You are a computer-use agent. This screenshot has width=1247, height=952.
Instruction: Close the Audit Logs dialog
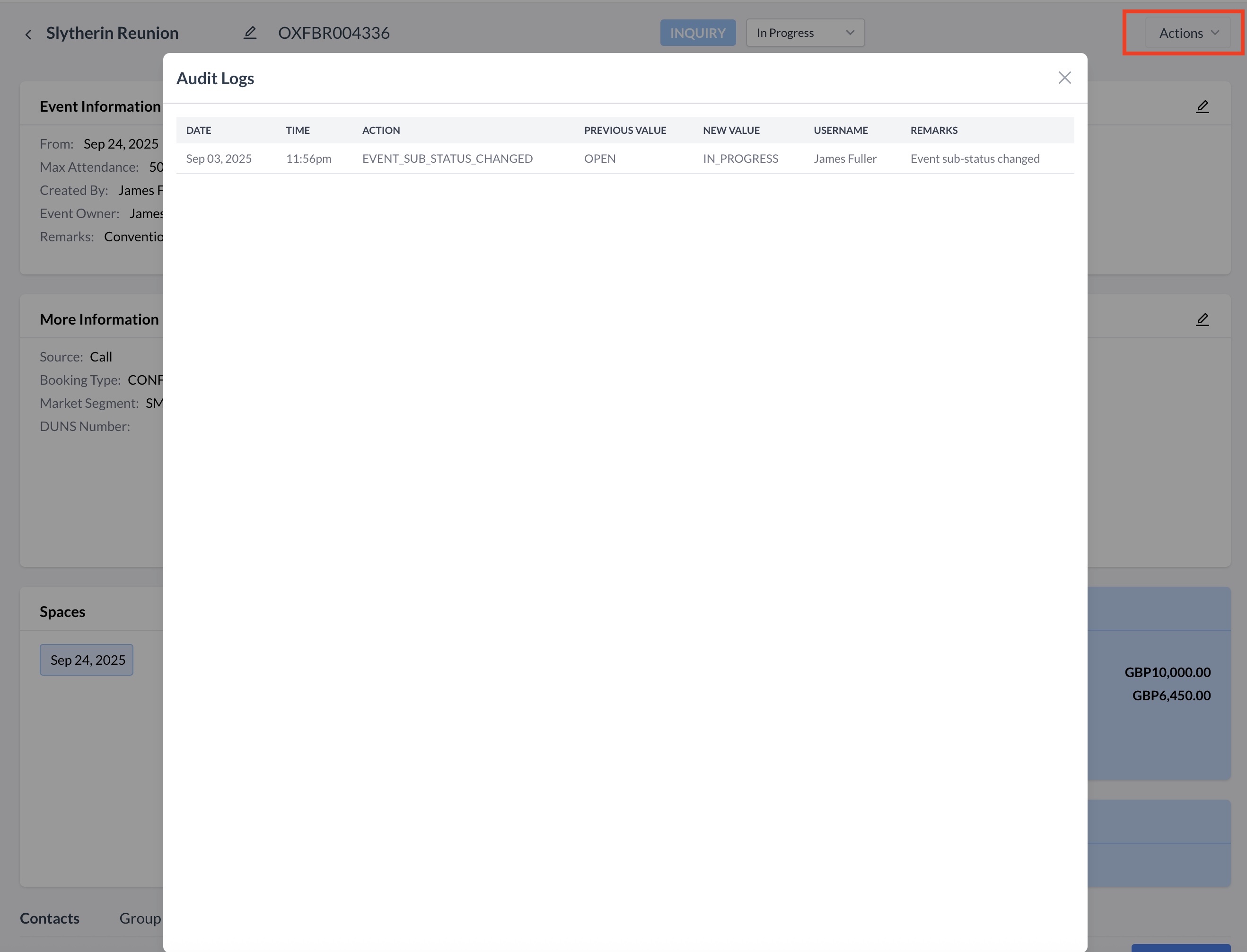(x=1064, y=78)
